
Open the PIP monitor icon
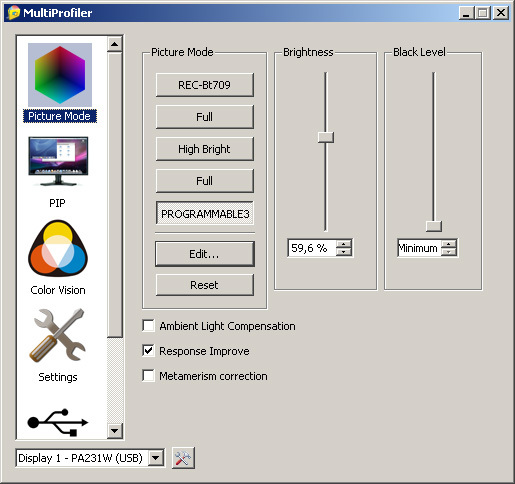[x=58, y=161]
